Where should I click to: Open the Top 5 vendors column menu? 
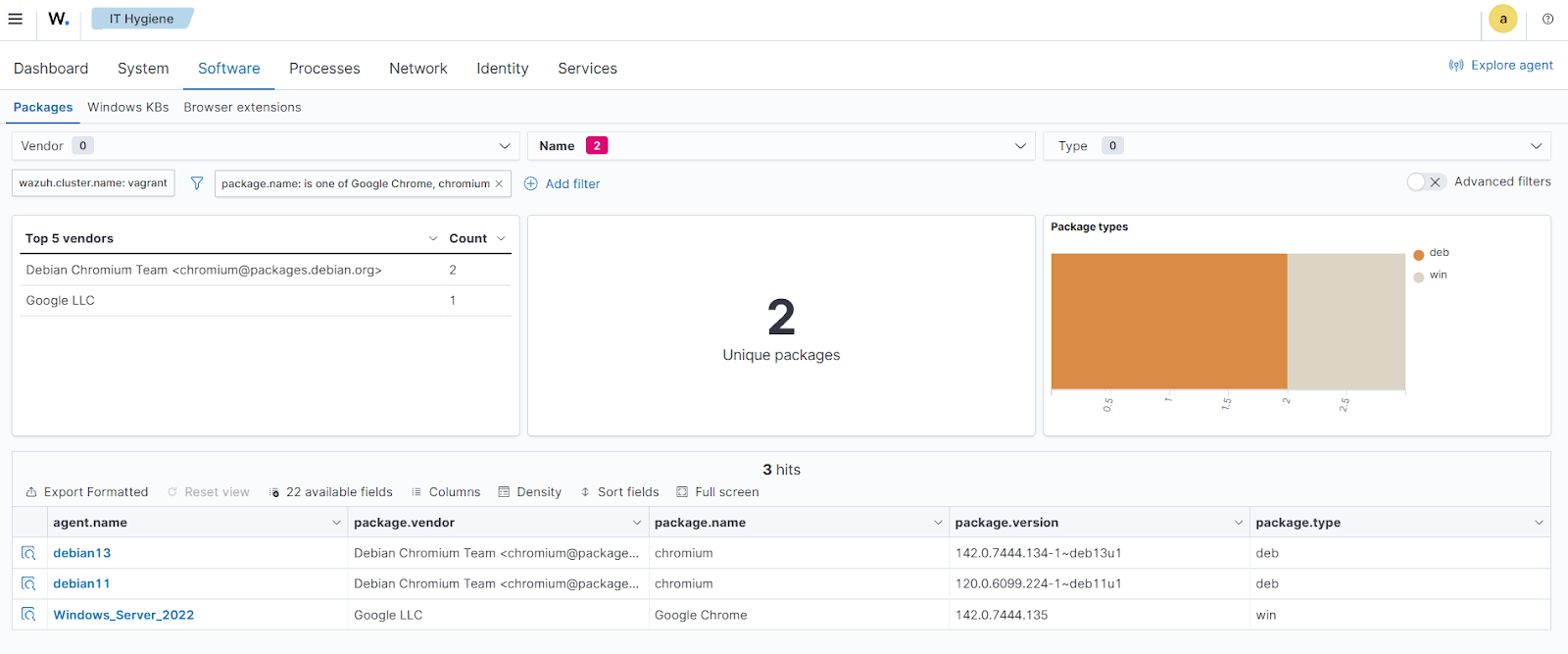tap(433, 238)
